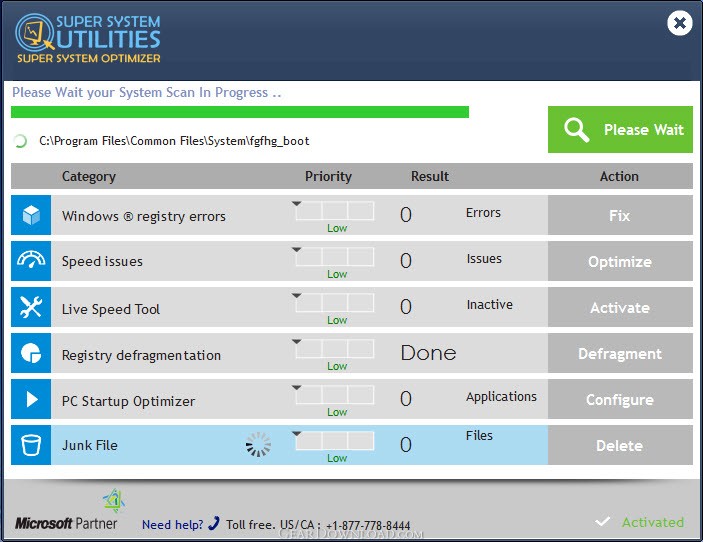703x542 pixels.
Task: Select the Registry defragmentation pie icon
Action: click(31, 354)
